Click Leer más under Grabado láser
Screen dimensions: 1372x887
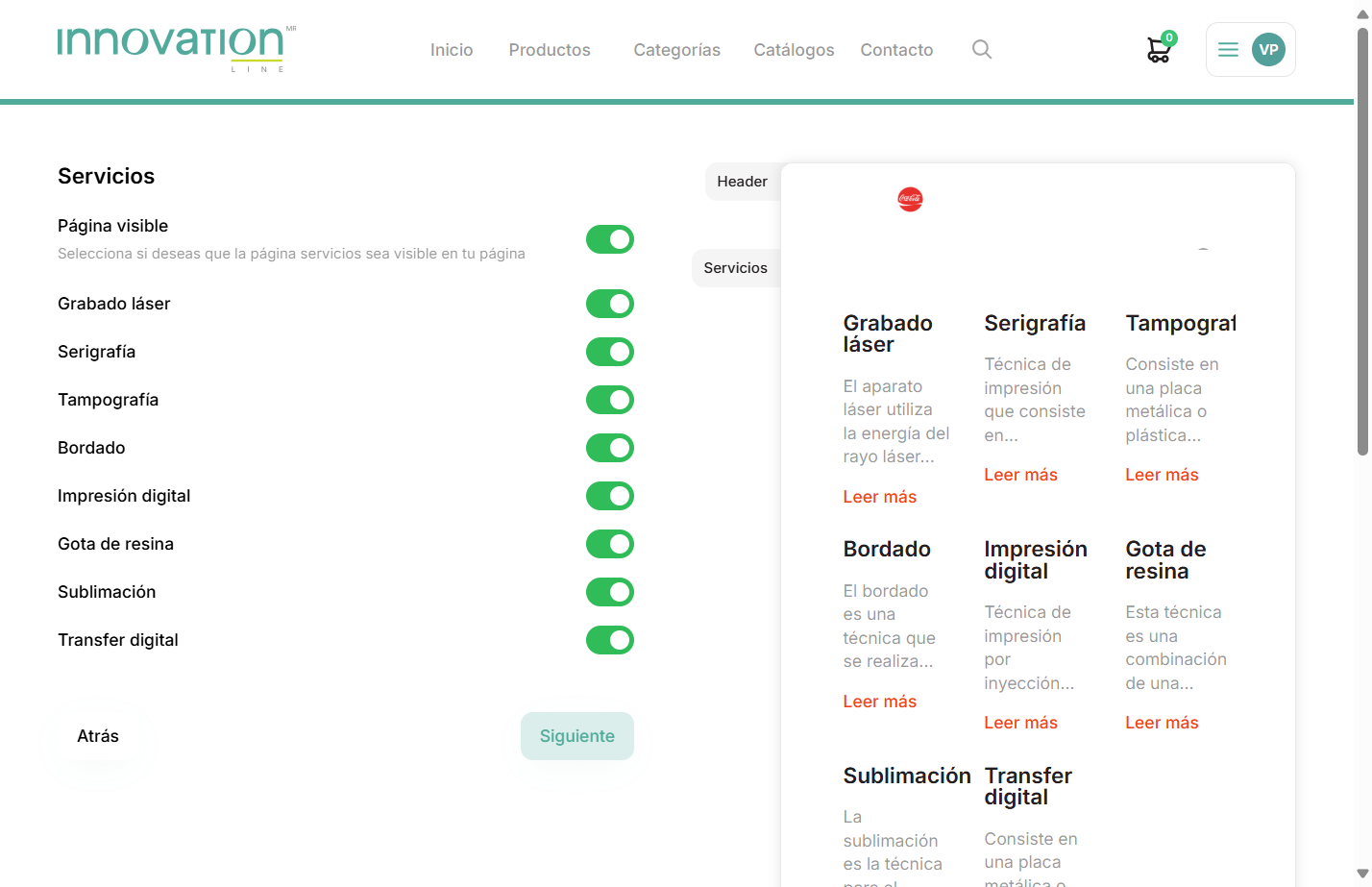[879, 497]
